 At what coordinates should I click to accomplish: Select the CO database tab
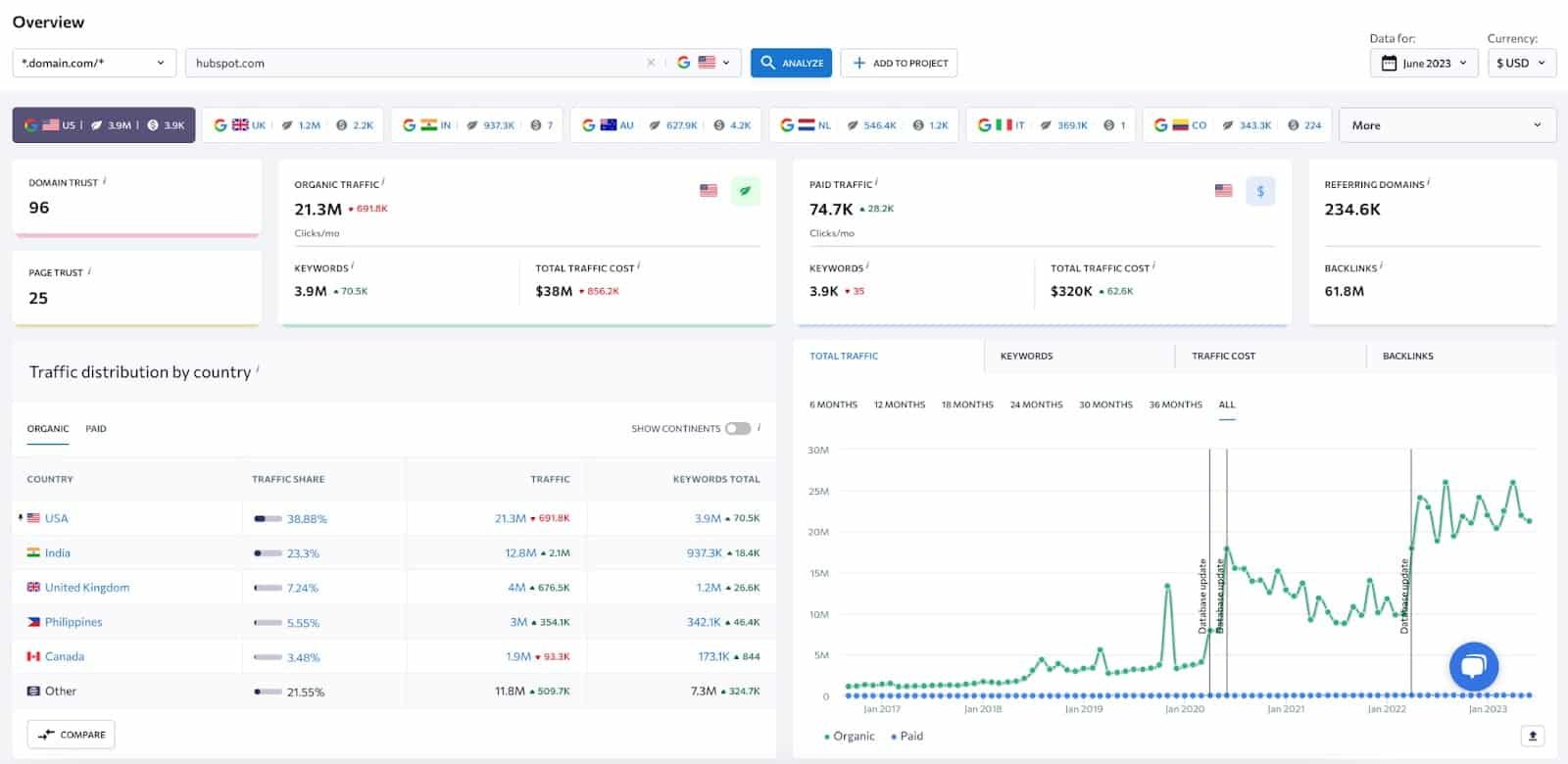pyautogui.click(x=1238, y=125)
